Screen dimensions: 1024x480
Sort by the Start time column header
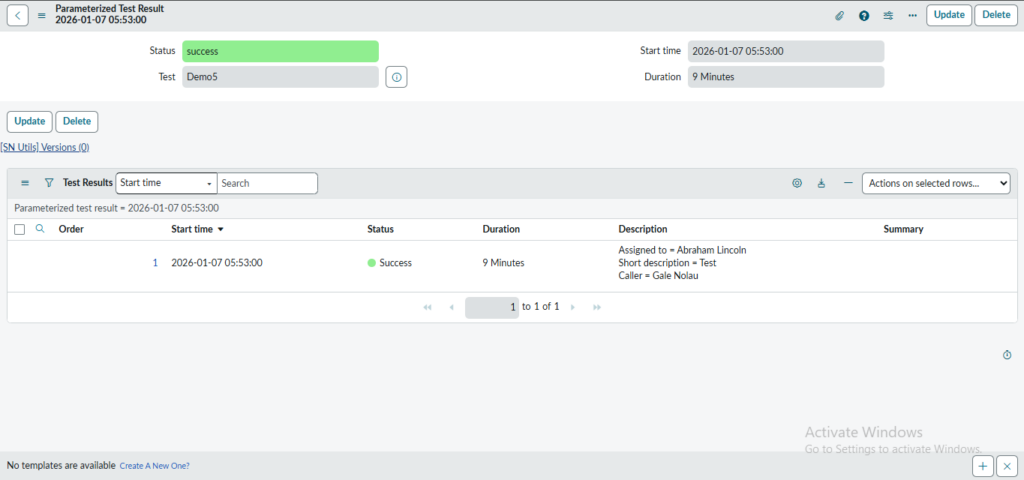(x=192, y=229)
